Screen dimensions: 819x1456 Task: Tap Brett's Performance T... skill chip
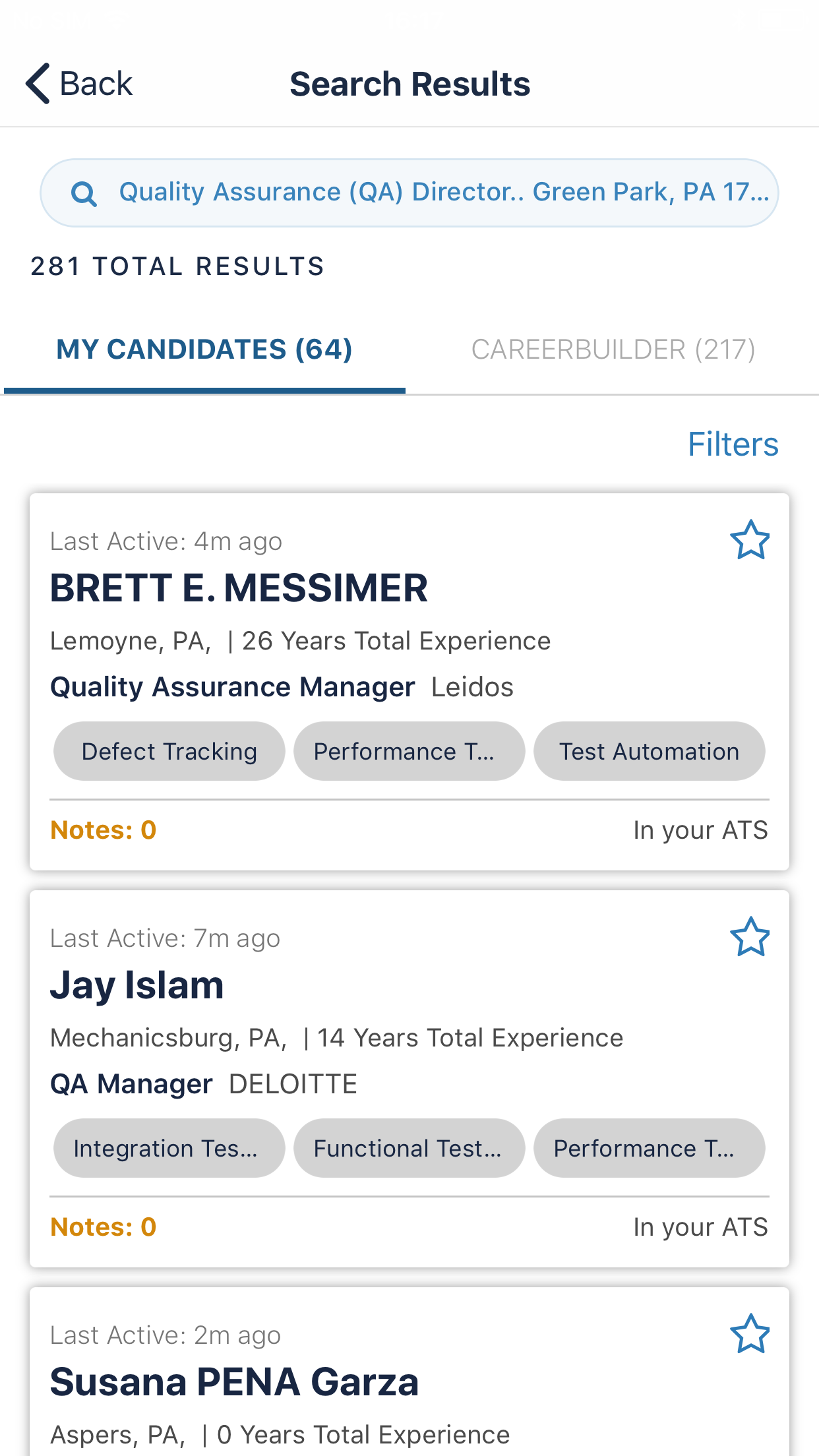point(409,752)
